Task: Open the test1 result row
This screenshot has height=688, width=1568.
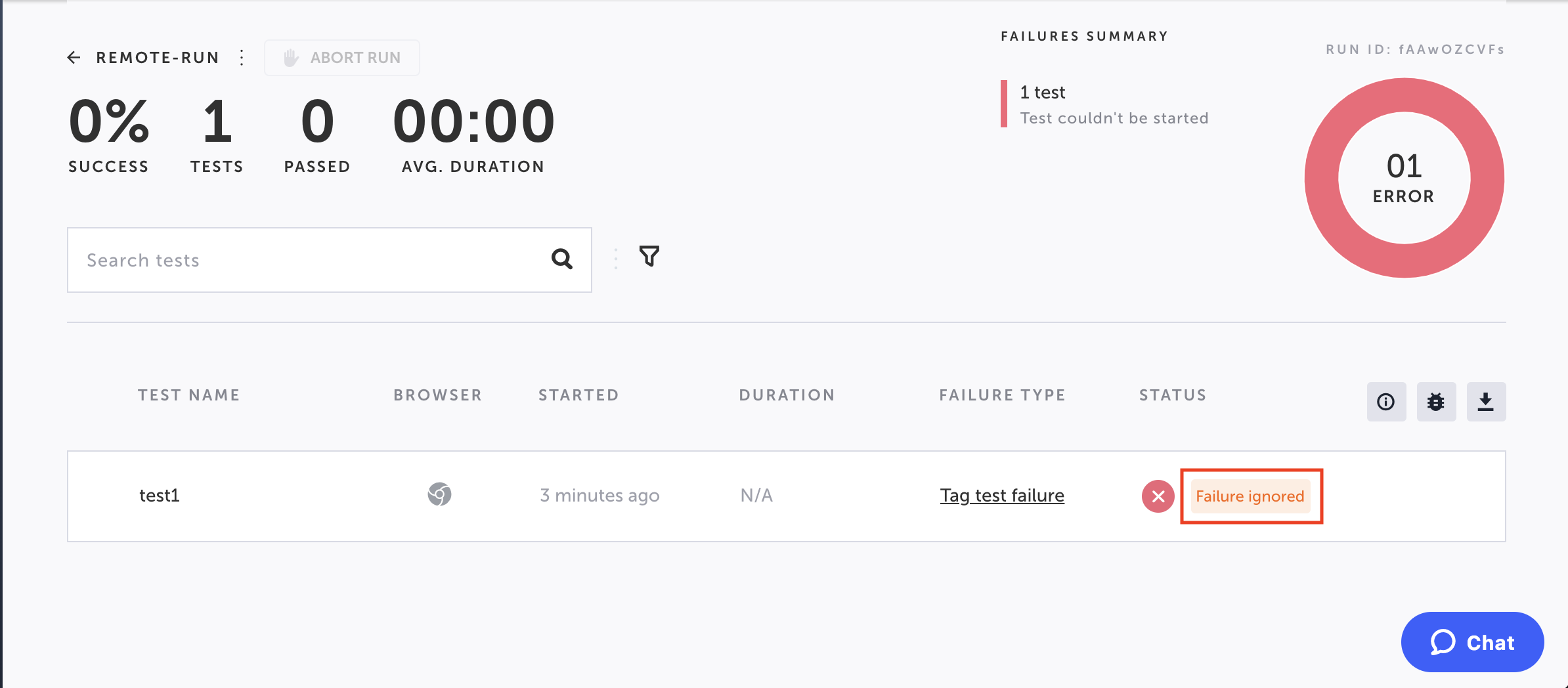Action: coord(160,496)
